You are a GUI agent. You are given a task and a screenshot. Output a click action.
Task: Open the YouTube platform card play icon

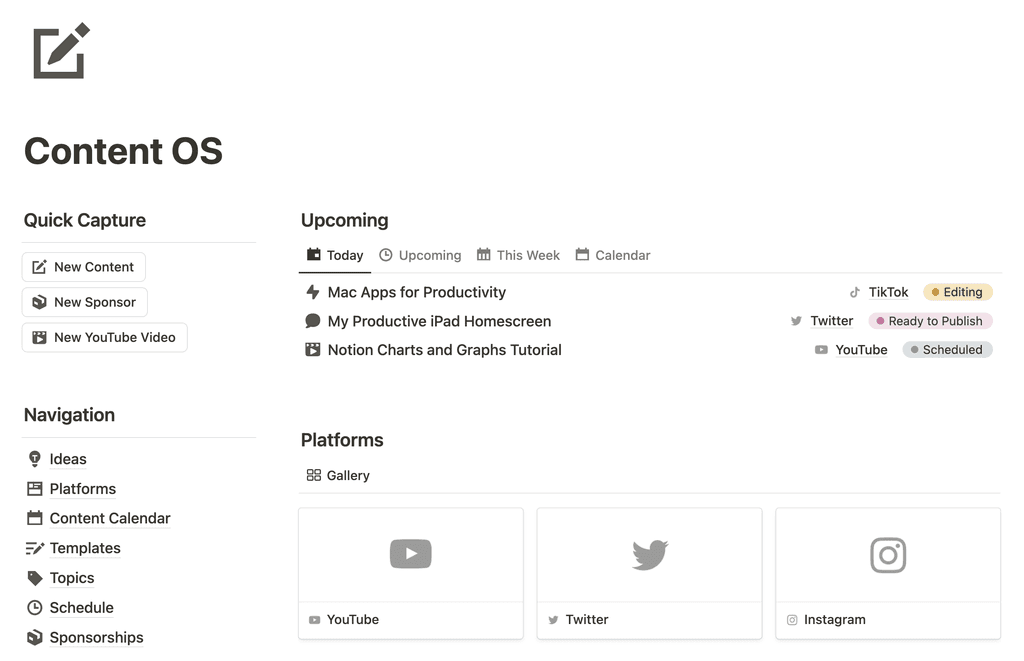coord(410,553)
